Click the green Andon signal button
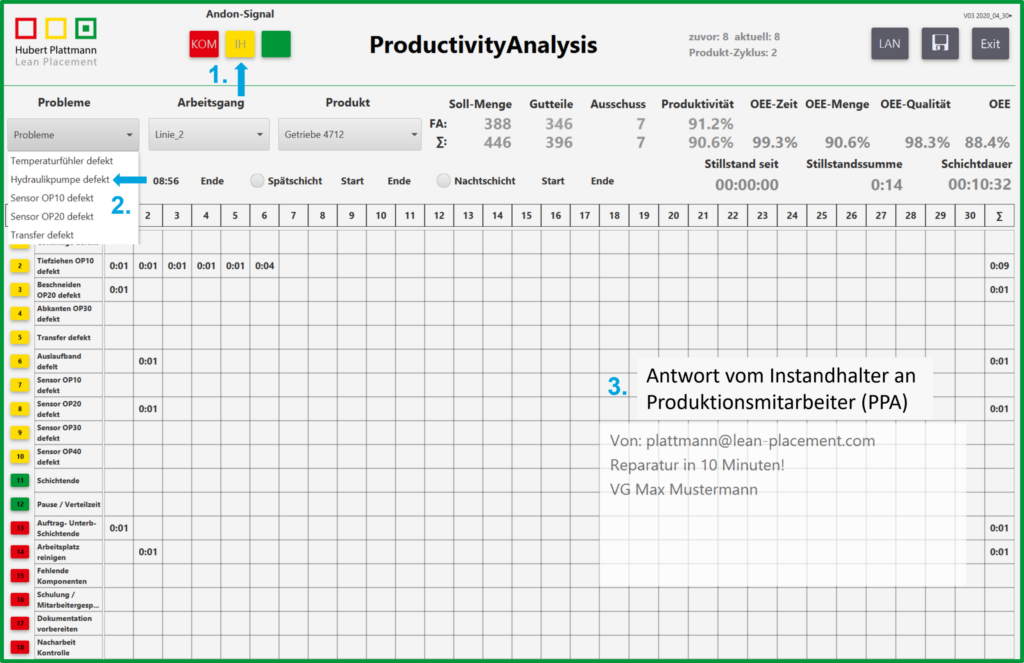Viewport: 1024px width, 663px height. (275, 44)
